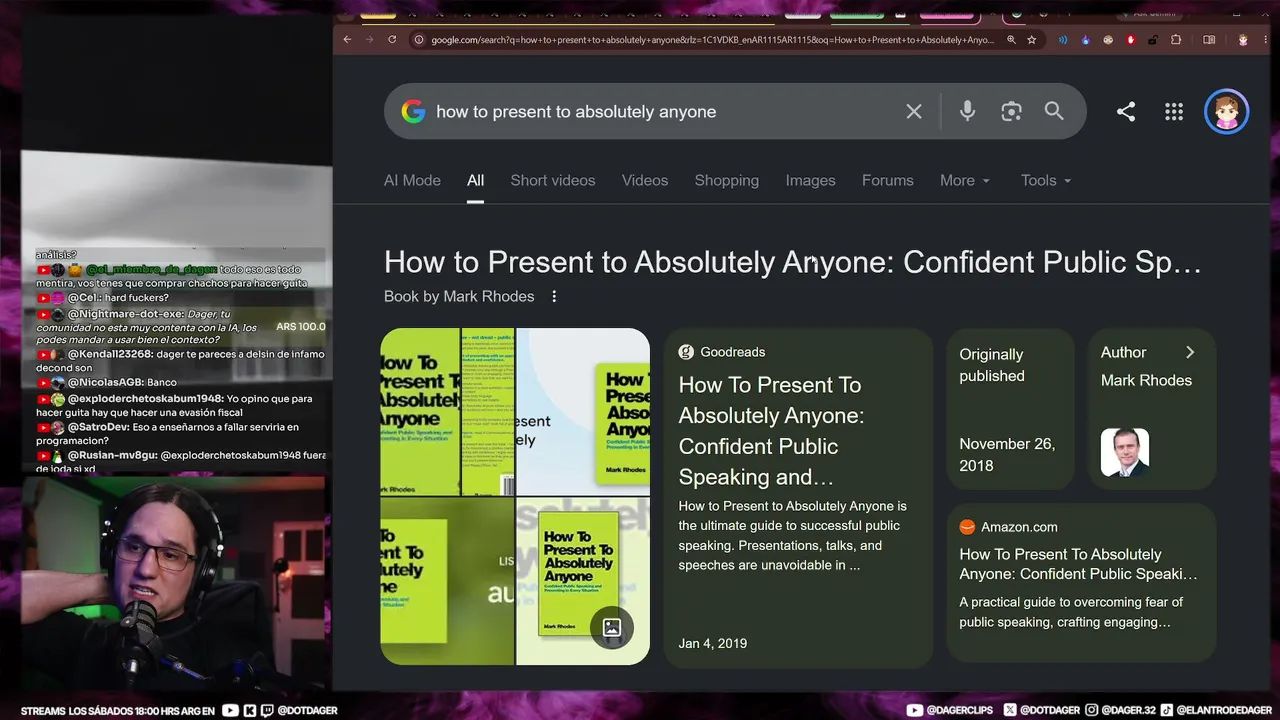Click the @DAGERCLIPS handle in bottom bar

point(958,711)
